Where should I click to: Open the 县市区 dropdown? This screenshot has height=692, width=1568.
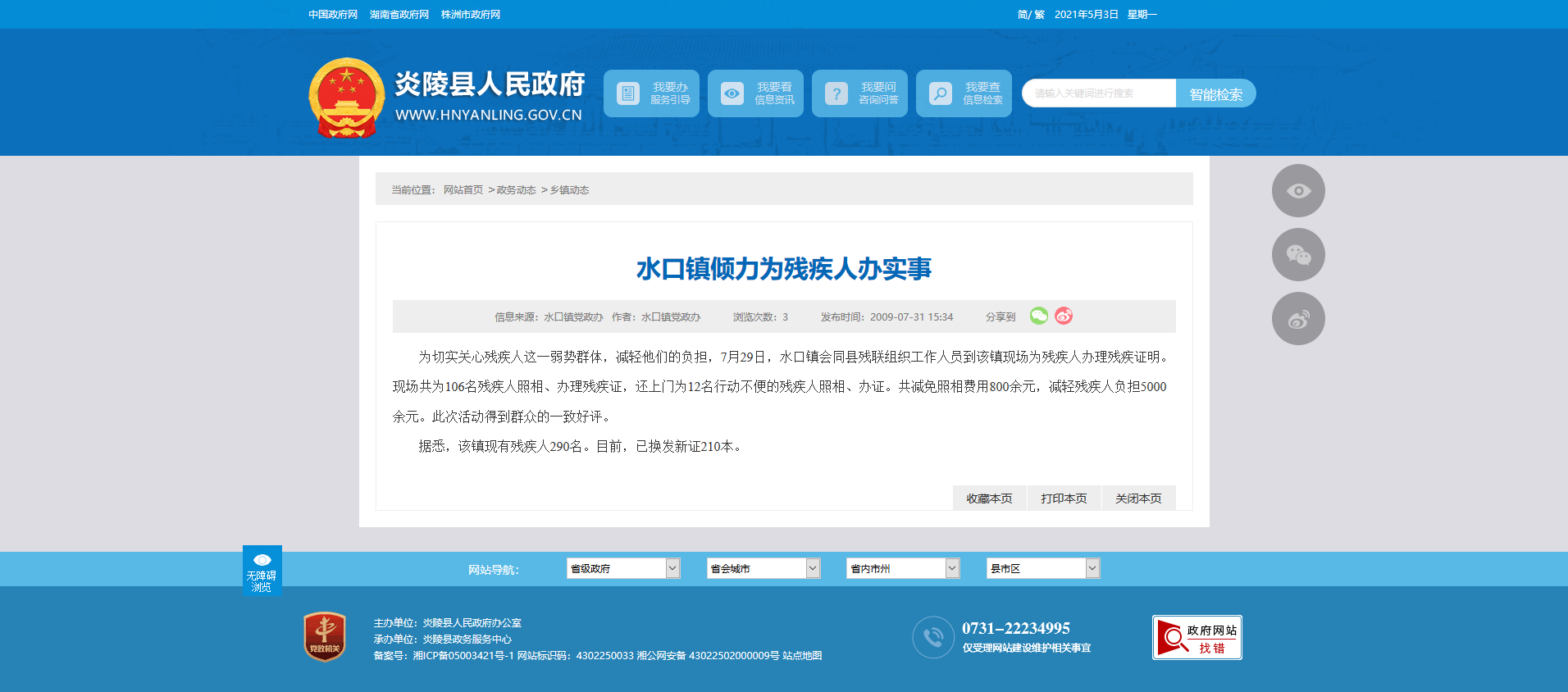pos(1042,568)
